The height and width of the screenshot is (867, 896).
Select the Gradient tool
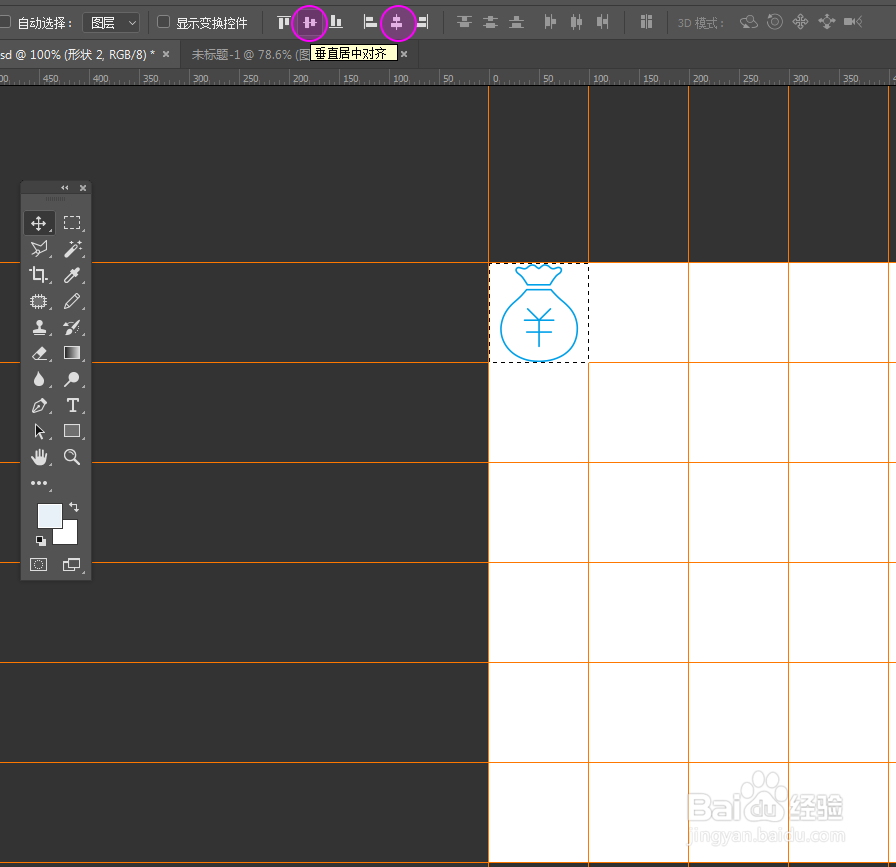[x=72, y=353]
